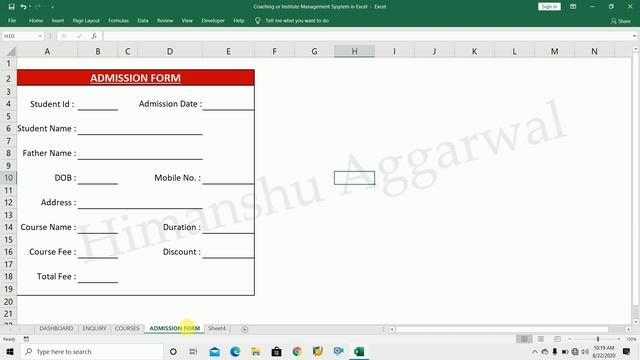Open the Developer ribbon tab
Viewport: 640px width, 360px height.
[x=213, y=20]
